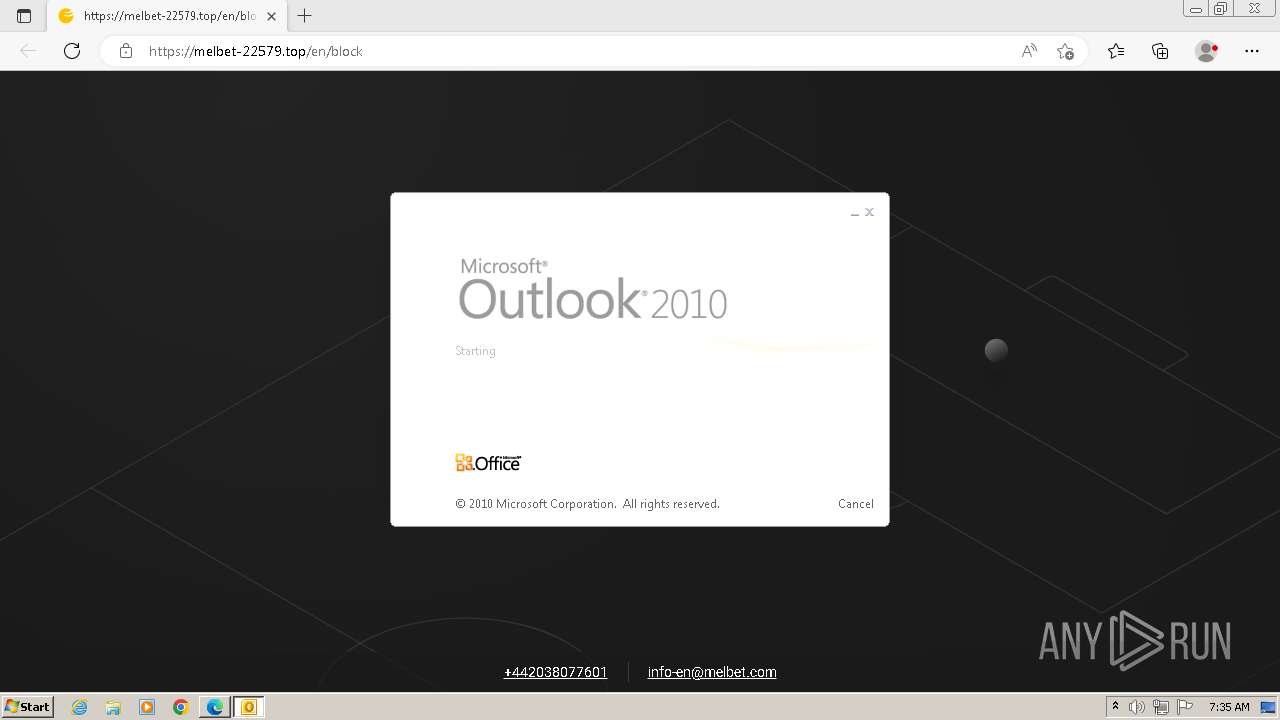
Task: Call the phone link +442038077601
Action: [555, 672]
